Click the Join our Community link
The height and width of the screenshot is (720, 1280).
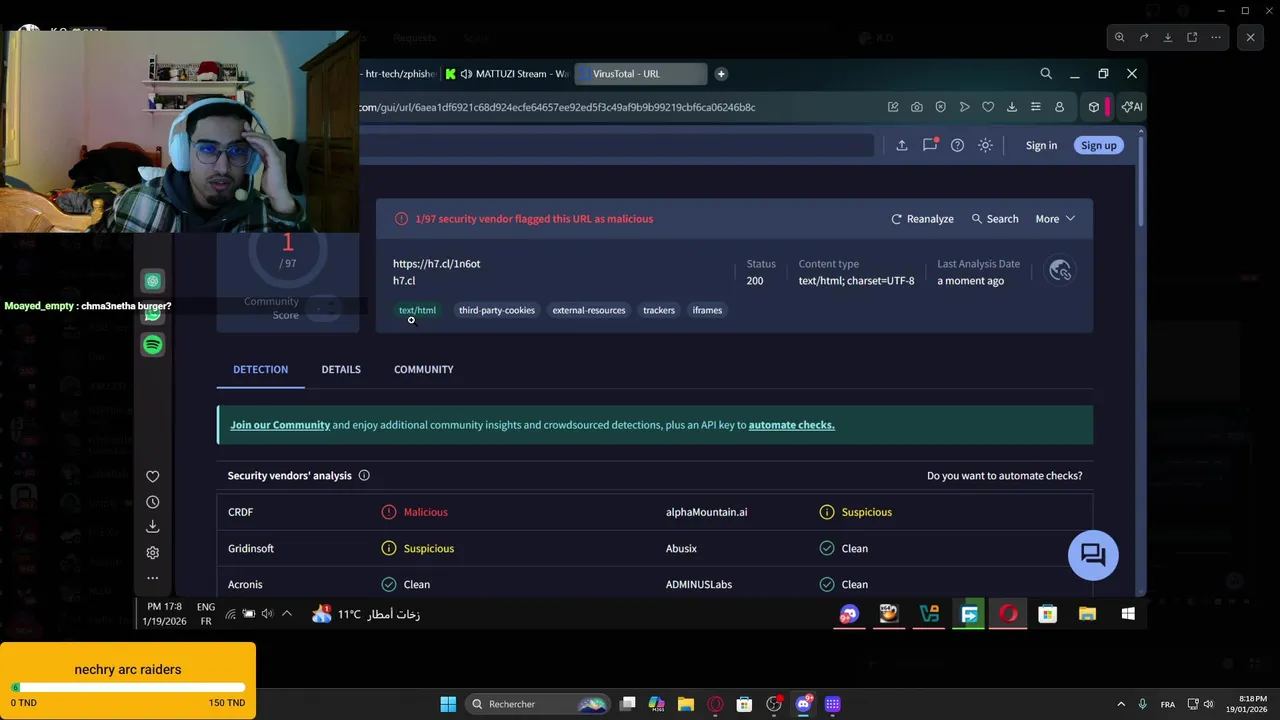tap(280, 425)
